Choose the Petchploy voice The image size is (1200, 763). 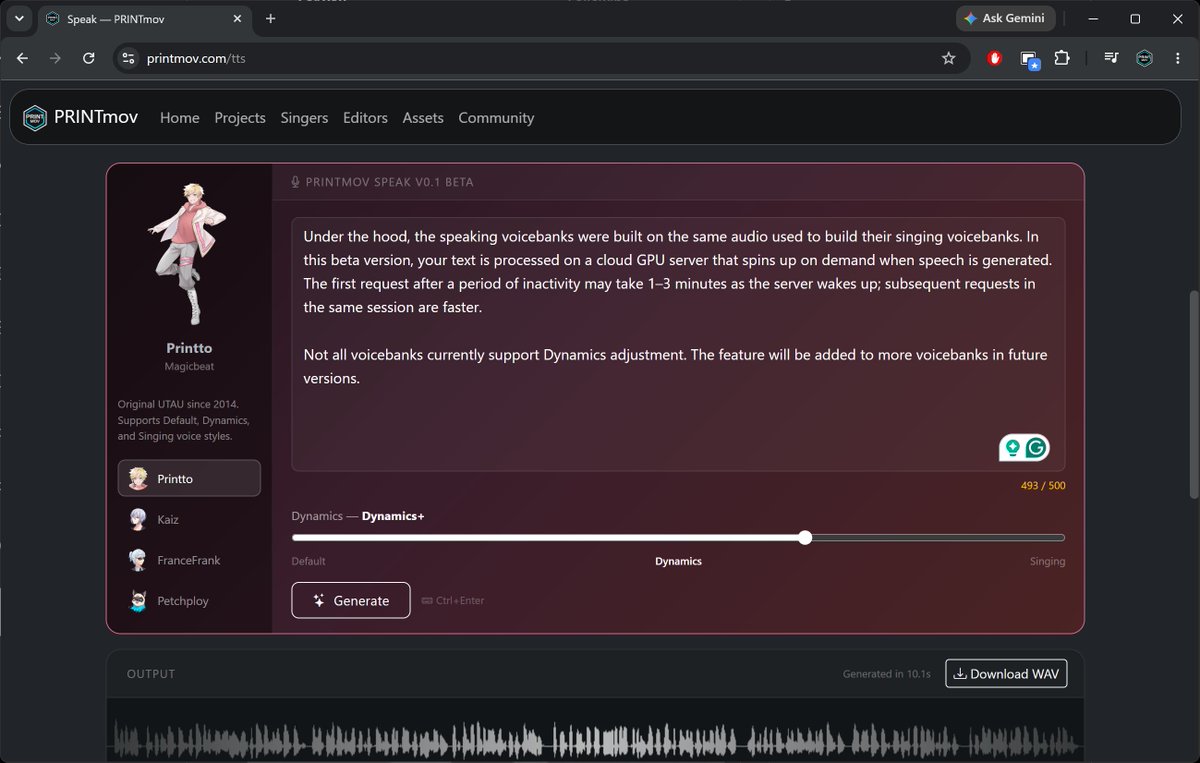coord(189,601)
